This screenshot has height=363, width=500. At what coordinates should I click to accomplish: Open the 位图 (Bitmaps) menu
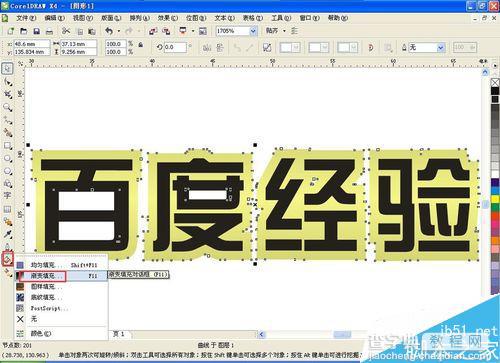[196, 18]
